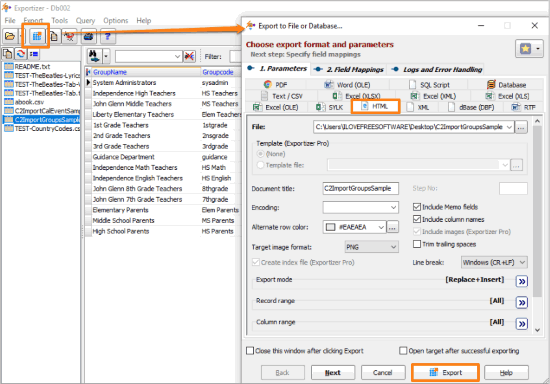Open color picker ellipsis next to #EAEAEA
The image size is (550, 384).
[x=392, y=227]
